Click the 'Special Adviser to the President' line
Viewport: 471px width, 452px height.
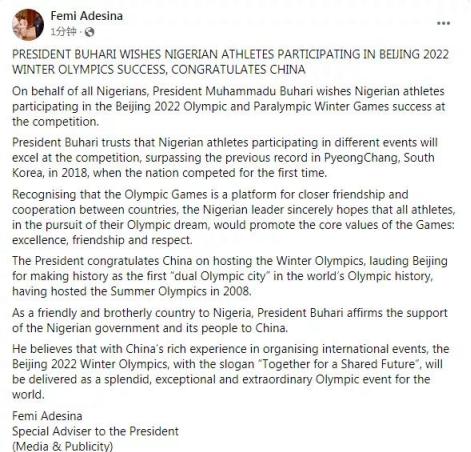(95, 431)
